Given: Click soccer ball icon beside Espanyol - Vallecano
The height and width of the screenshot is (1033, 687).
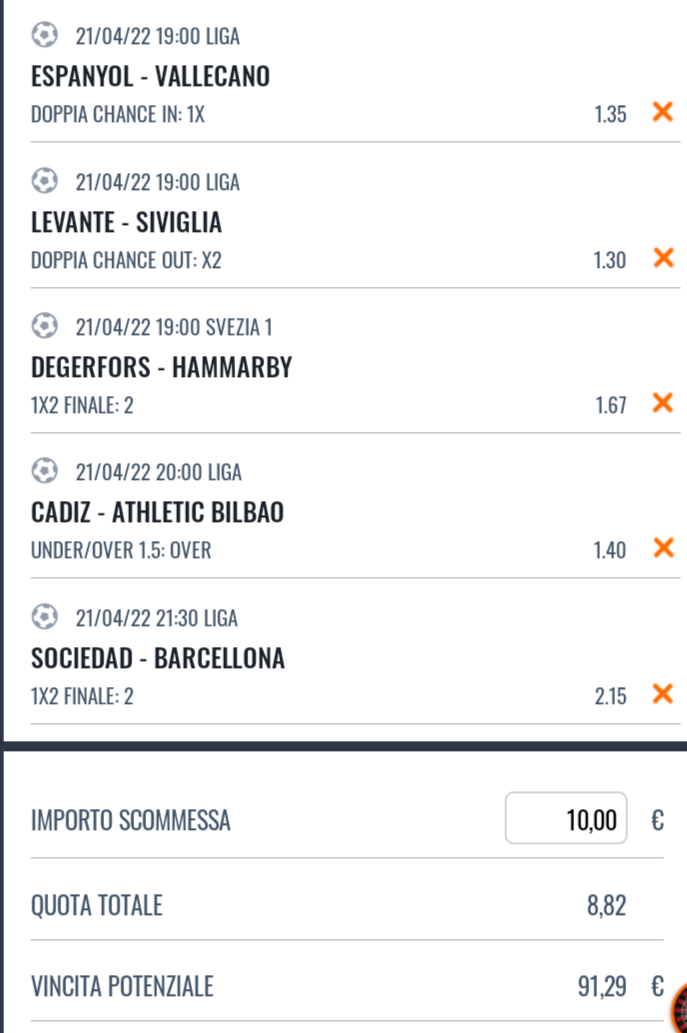Looking at the screenshot, I should coord(44,36).
